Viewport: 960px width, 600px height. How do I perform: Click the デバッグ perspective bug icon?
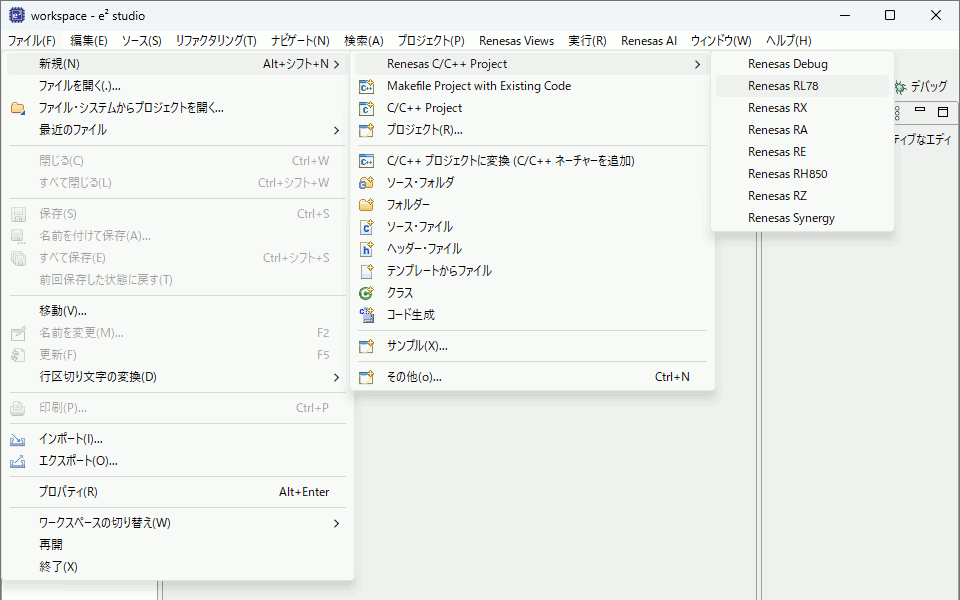click(900, 88)
